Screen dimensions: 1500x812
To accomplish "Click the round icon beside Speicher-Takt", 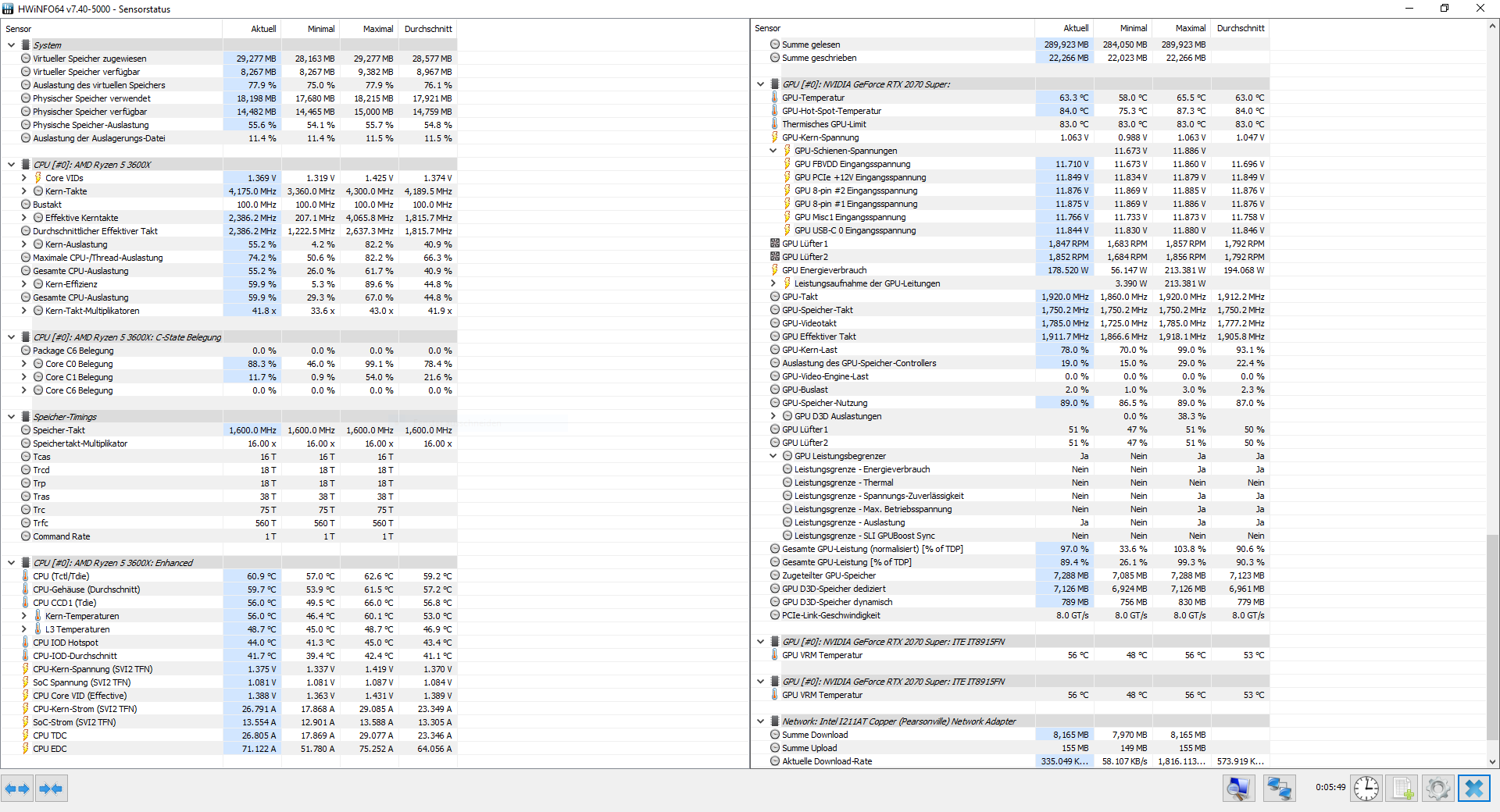I will tap(26, 430).
